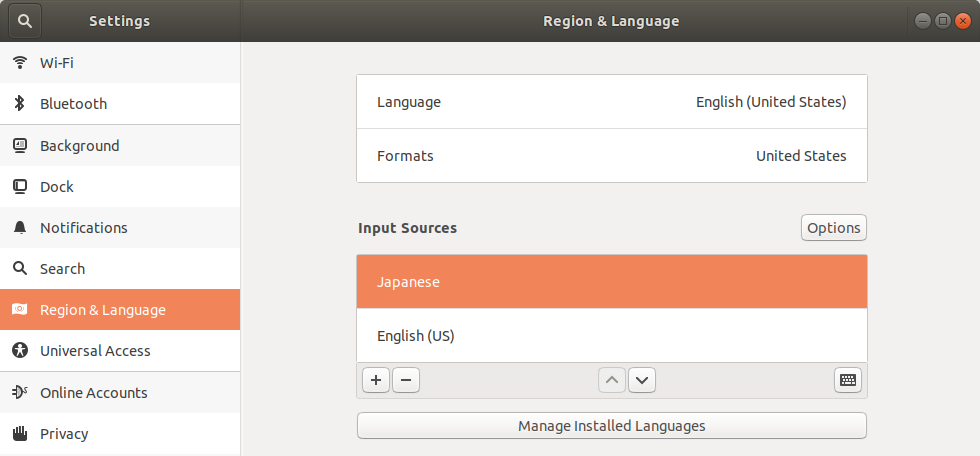Click the Universal Access icon
This screenshot has height=456, width=980.
[x=19, y=351]
